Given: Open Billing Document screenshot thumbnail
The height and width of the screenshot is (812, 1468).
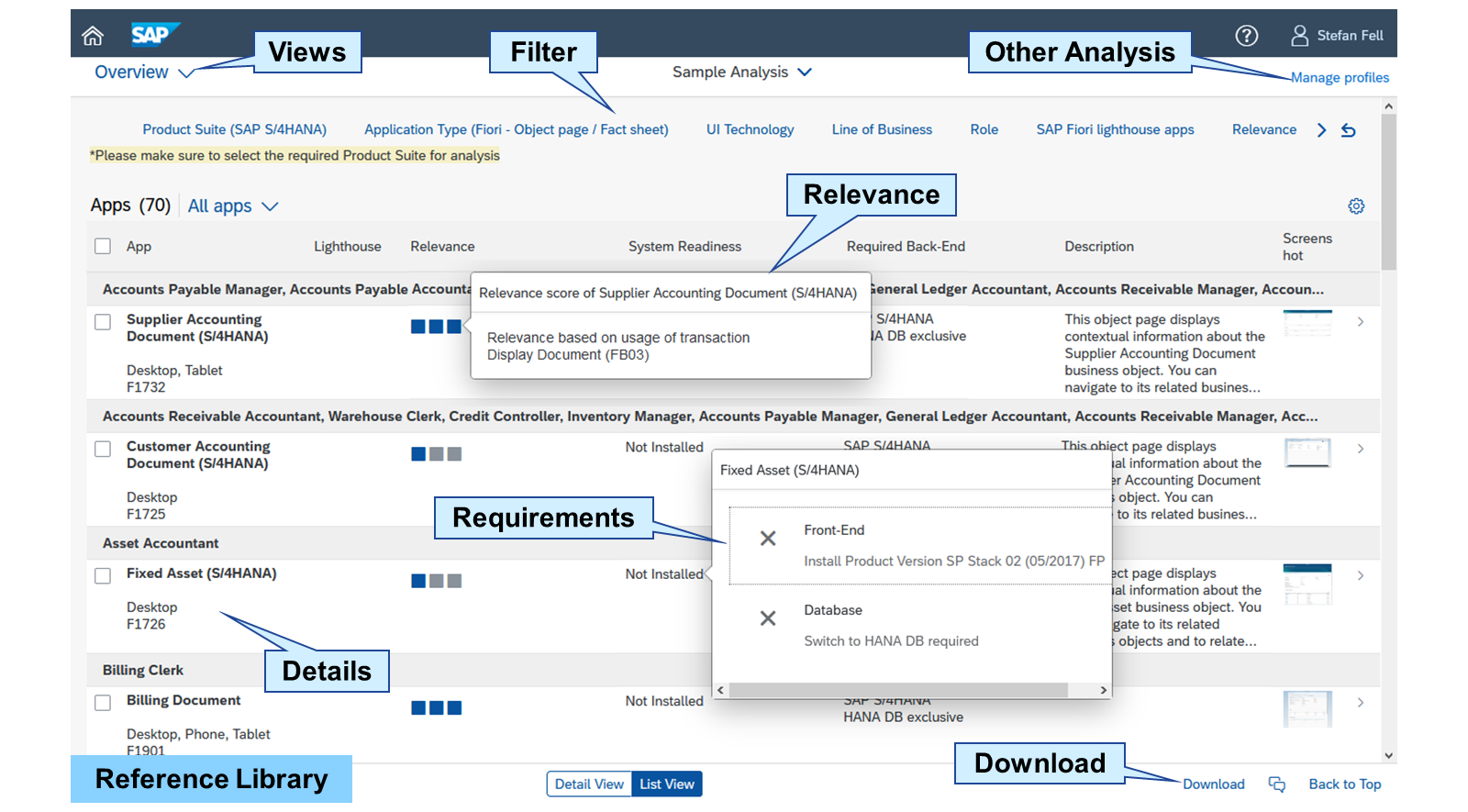Looking at the screenshot, I should [x=1307, y=709].
